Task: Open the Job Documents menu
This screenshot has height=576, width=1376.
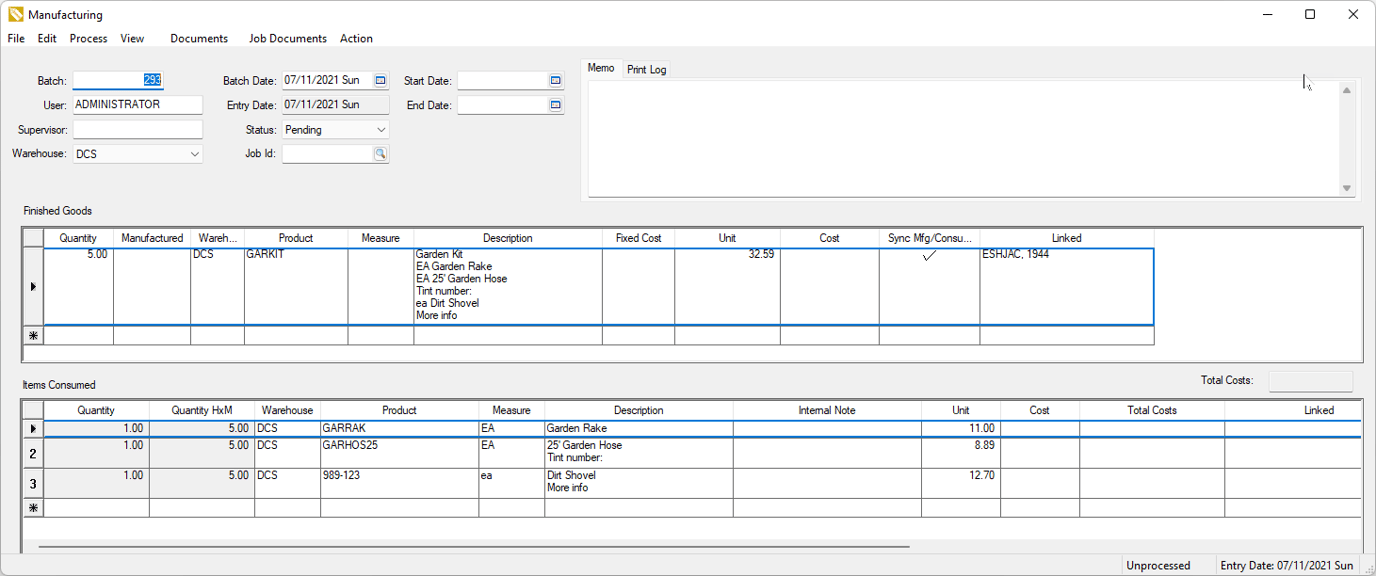Action: click(x=287, y=38)
